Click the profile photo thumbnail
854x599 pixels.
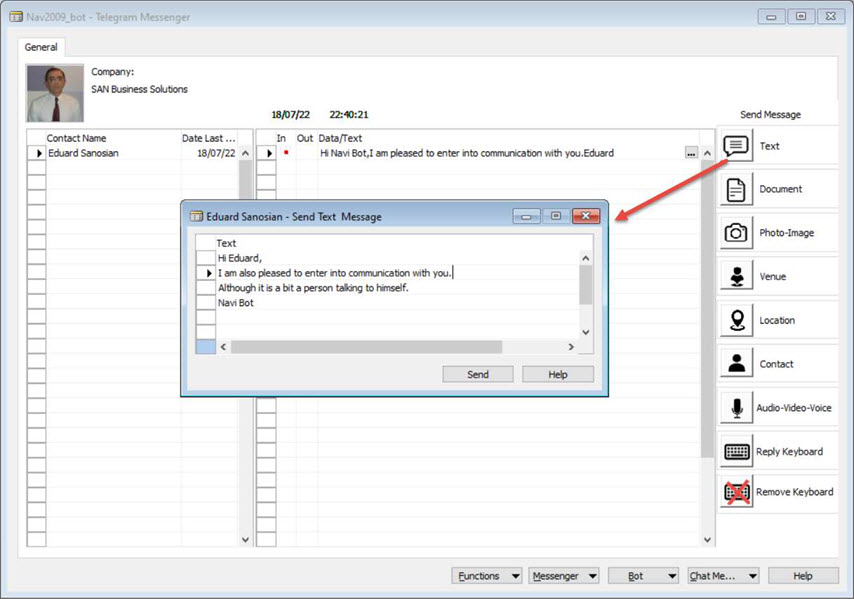click(x=55, y=93)
